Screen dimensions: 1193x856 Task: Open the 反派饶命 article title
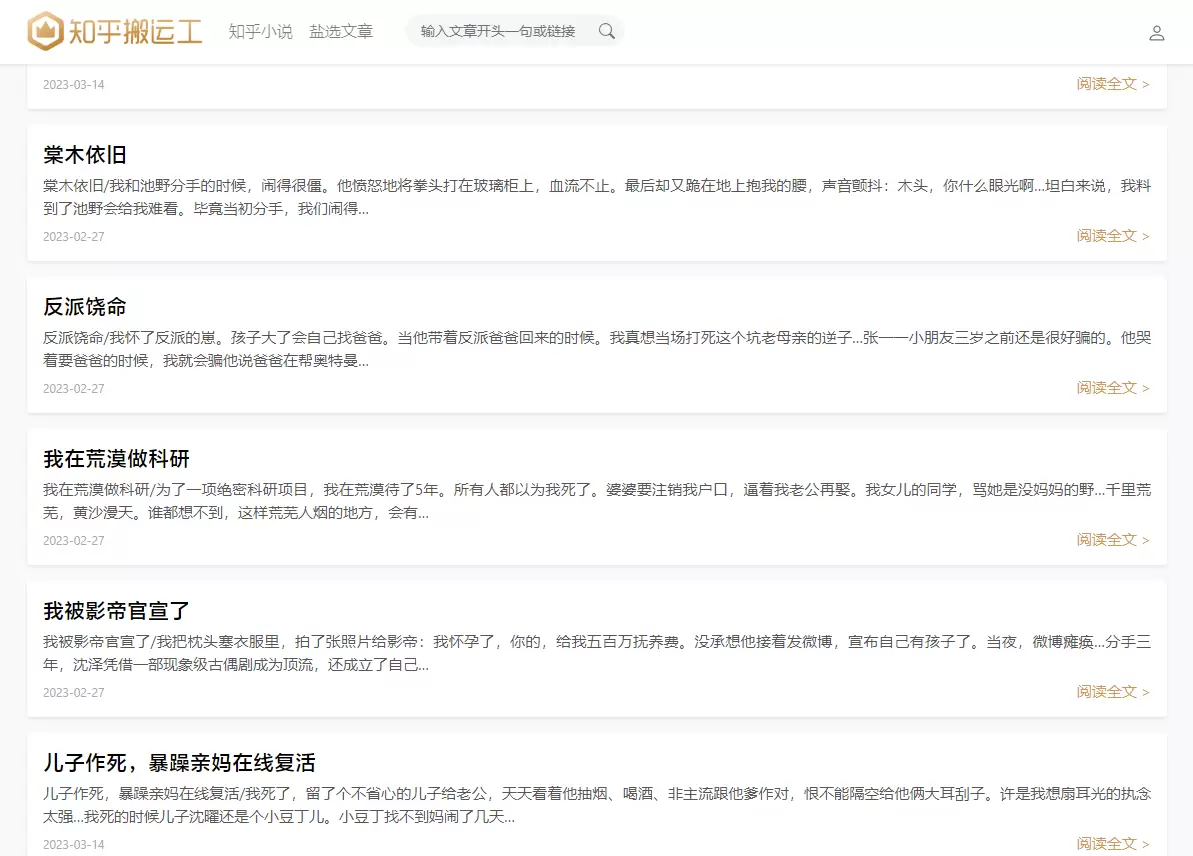point(84,307)
